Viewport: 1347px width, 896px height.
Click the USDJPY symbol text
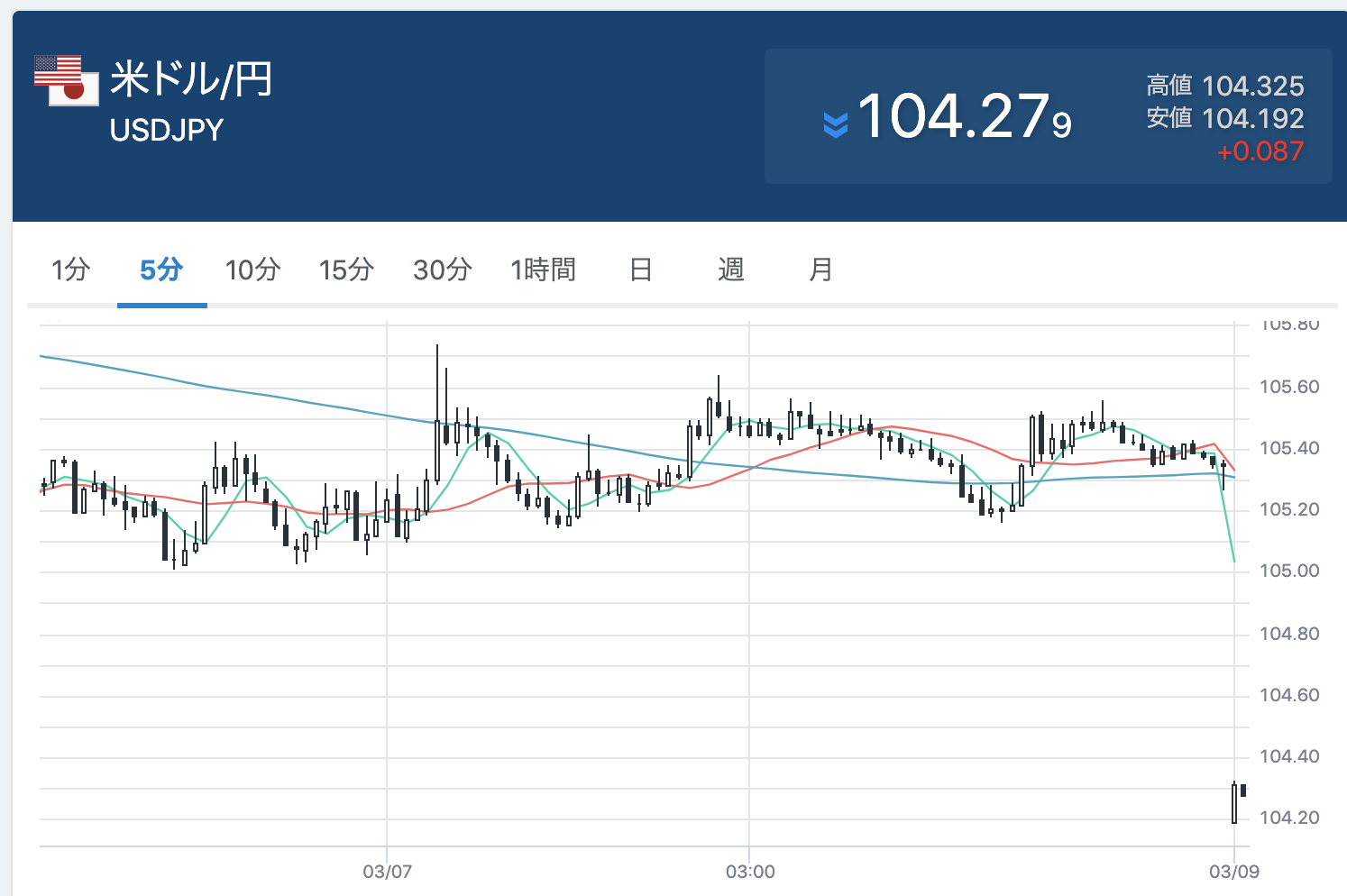[x=167, y=131]
